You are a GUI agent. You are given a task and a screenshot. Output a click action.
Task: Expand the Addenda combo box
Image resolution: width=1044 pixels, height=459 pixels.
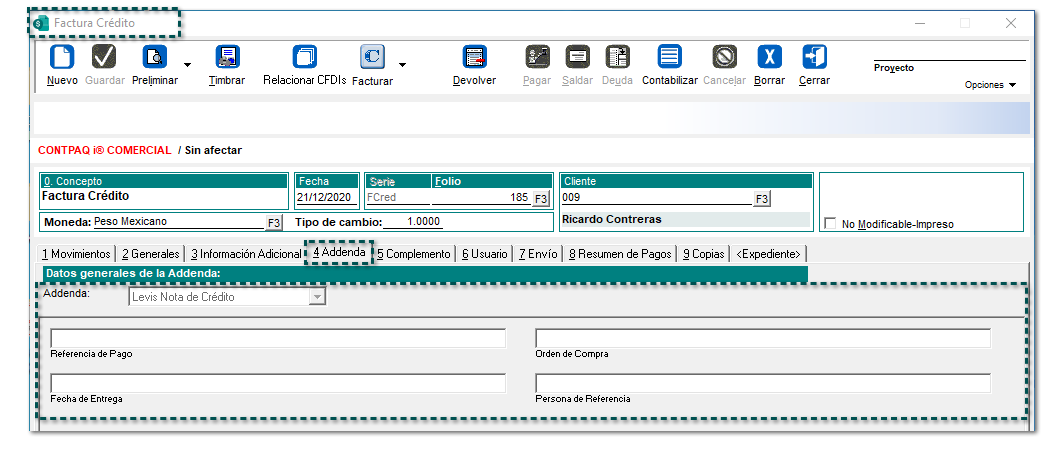click(317, 297)
